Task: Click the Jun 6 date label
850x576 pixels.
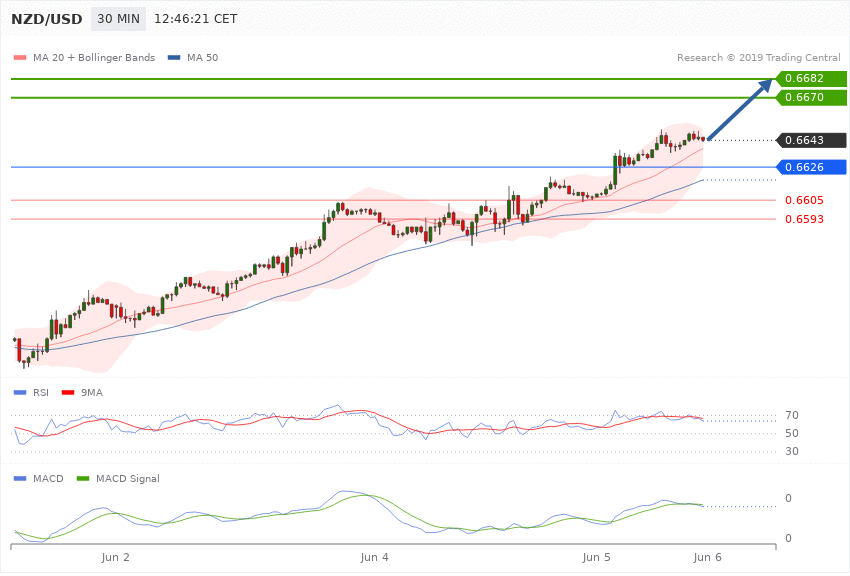Action: click(x=707, y=558)
